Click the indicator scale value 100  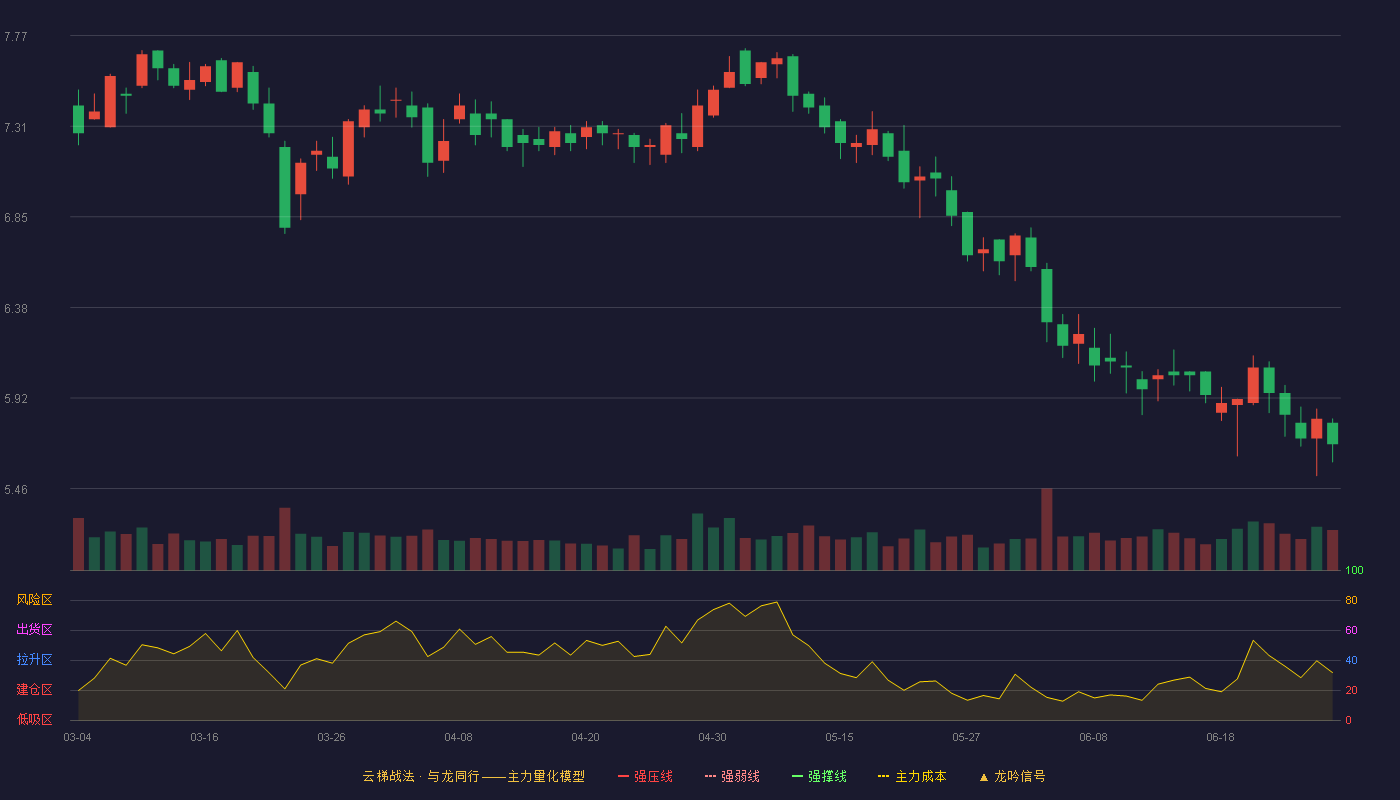pos(1354,570)
